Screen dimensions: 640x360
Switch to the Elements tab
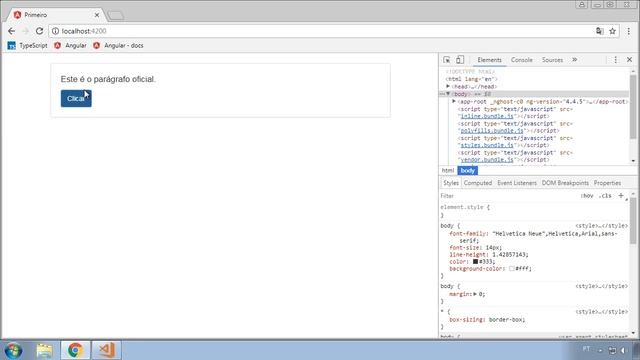489,60
